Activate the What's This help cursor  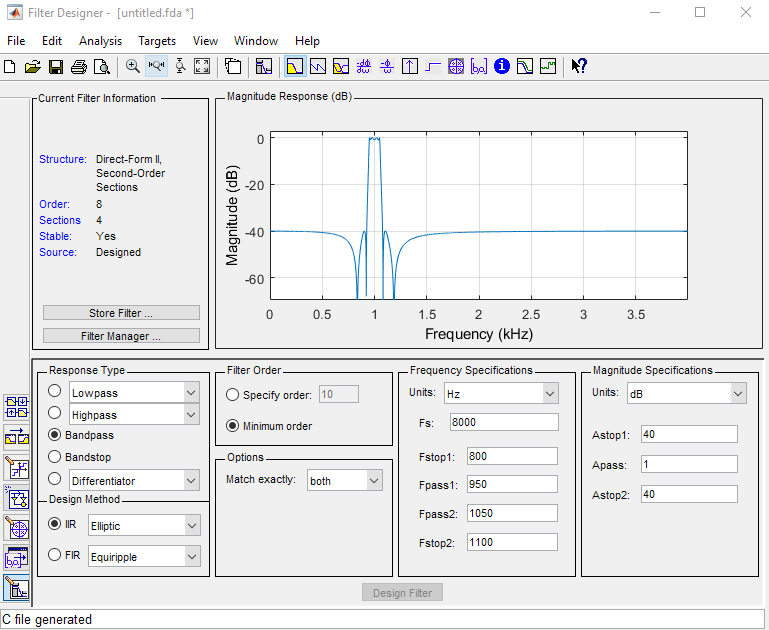pos(579,66)
